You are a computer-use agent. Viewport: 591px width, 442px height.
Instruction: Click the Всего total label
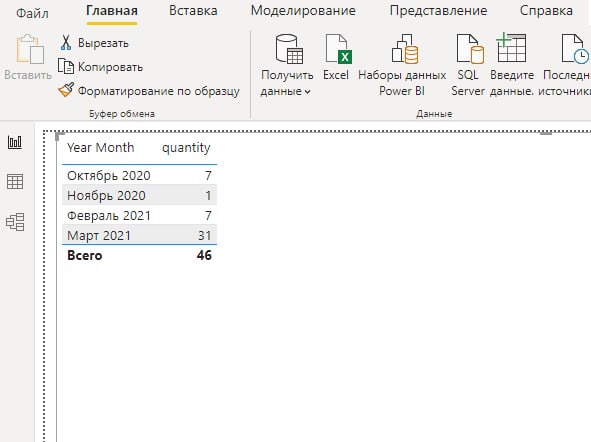84,255
